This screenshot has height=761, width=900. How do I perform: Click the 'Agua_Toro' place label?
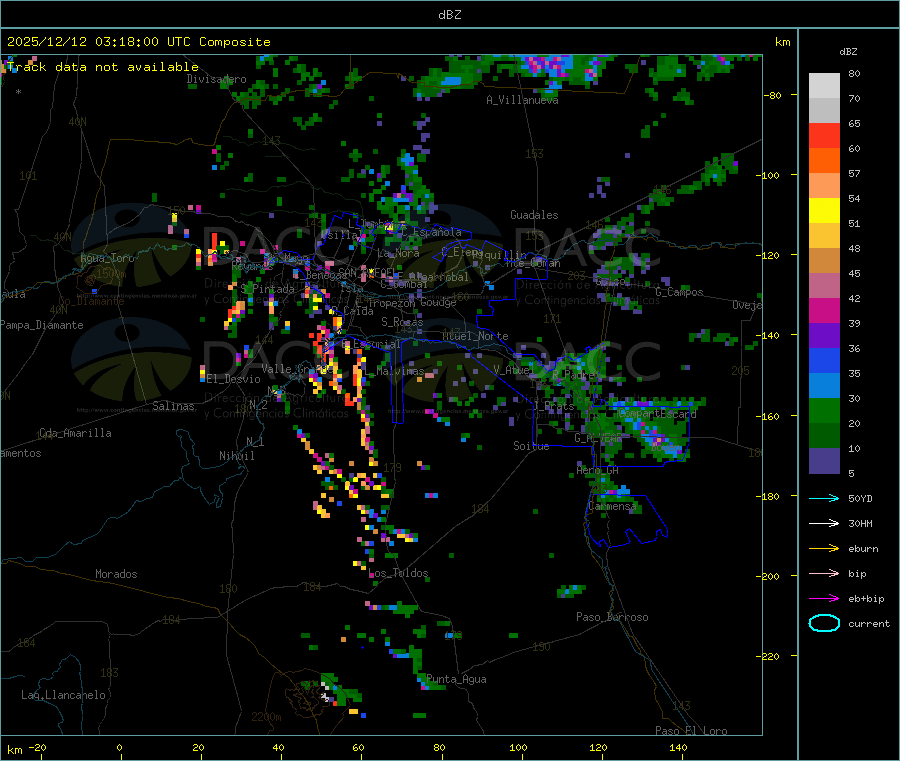coord(107,258)
